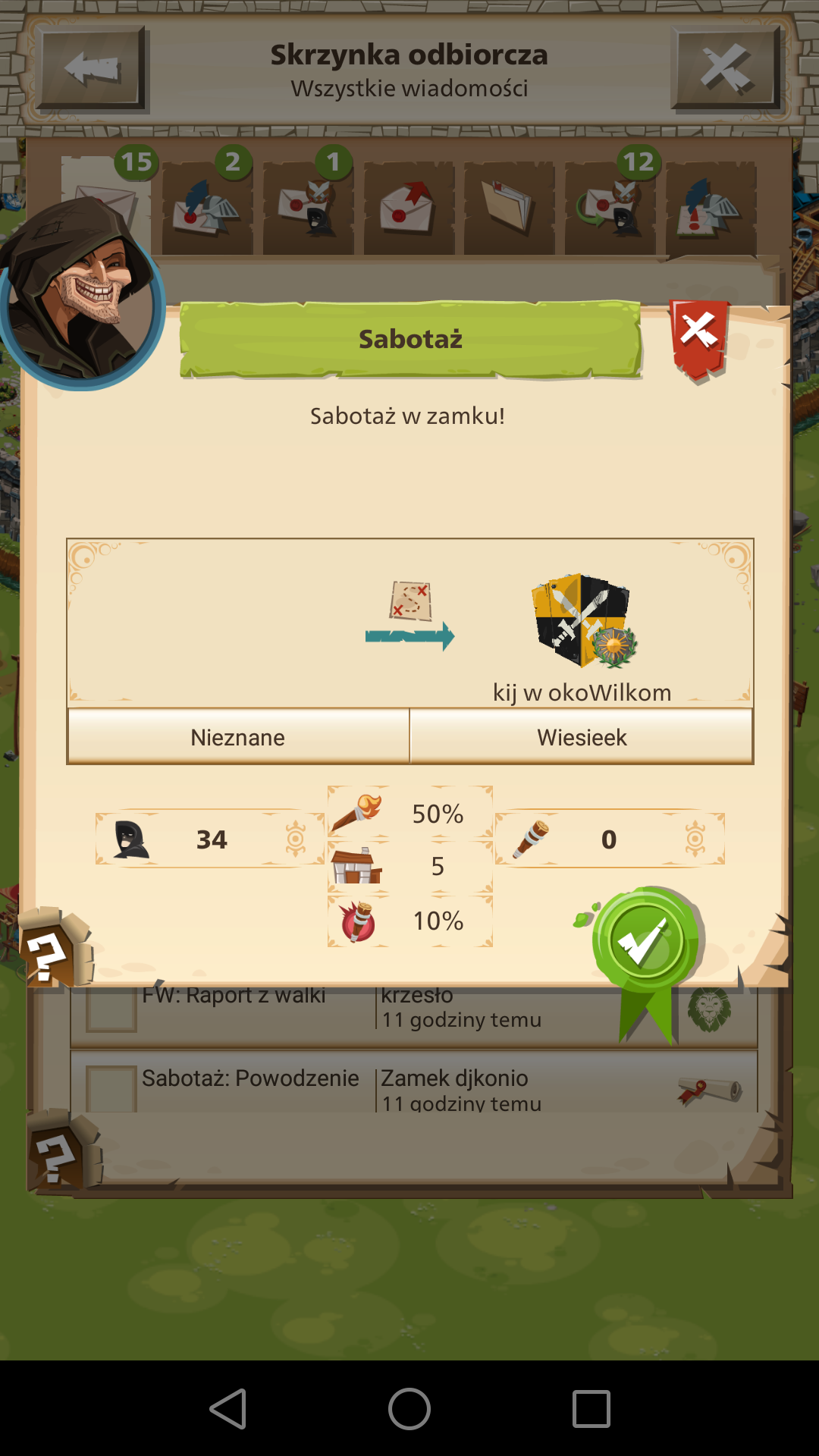Click the kij w okoWilkom alliance shield
The width and height of the screenshot is (819, 1456).
tap(582, 620)
